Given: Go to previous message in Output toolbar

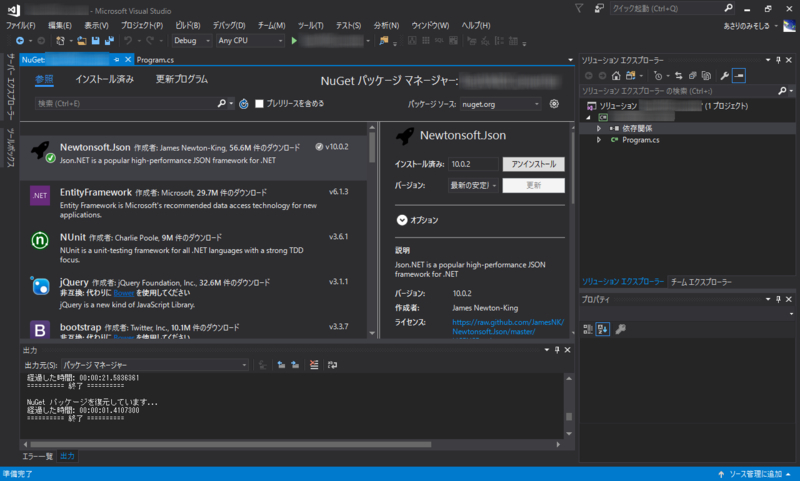Looking at the screenshot, I should pyautogui.click(x=281, y=365).
